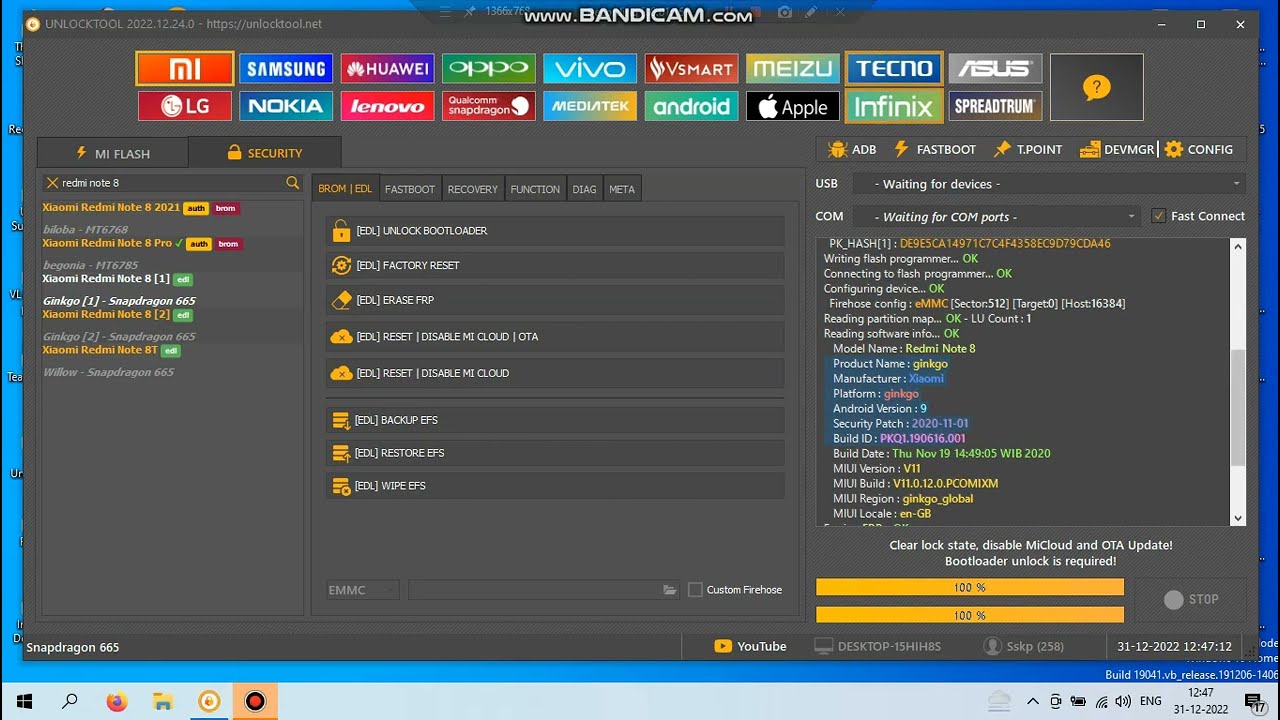Open the DIAG tab
The image size is (1280, 720).
[584, 189]
